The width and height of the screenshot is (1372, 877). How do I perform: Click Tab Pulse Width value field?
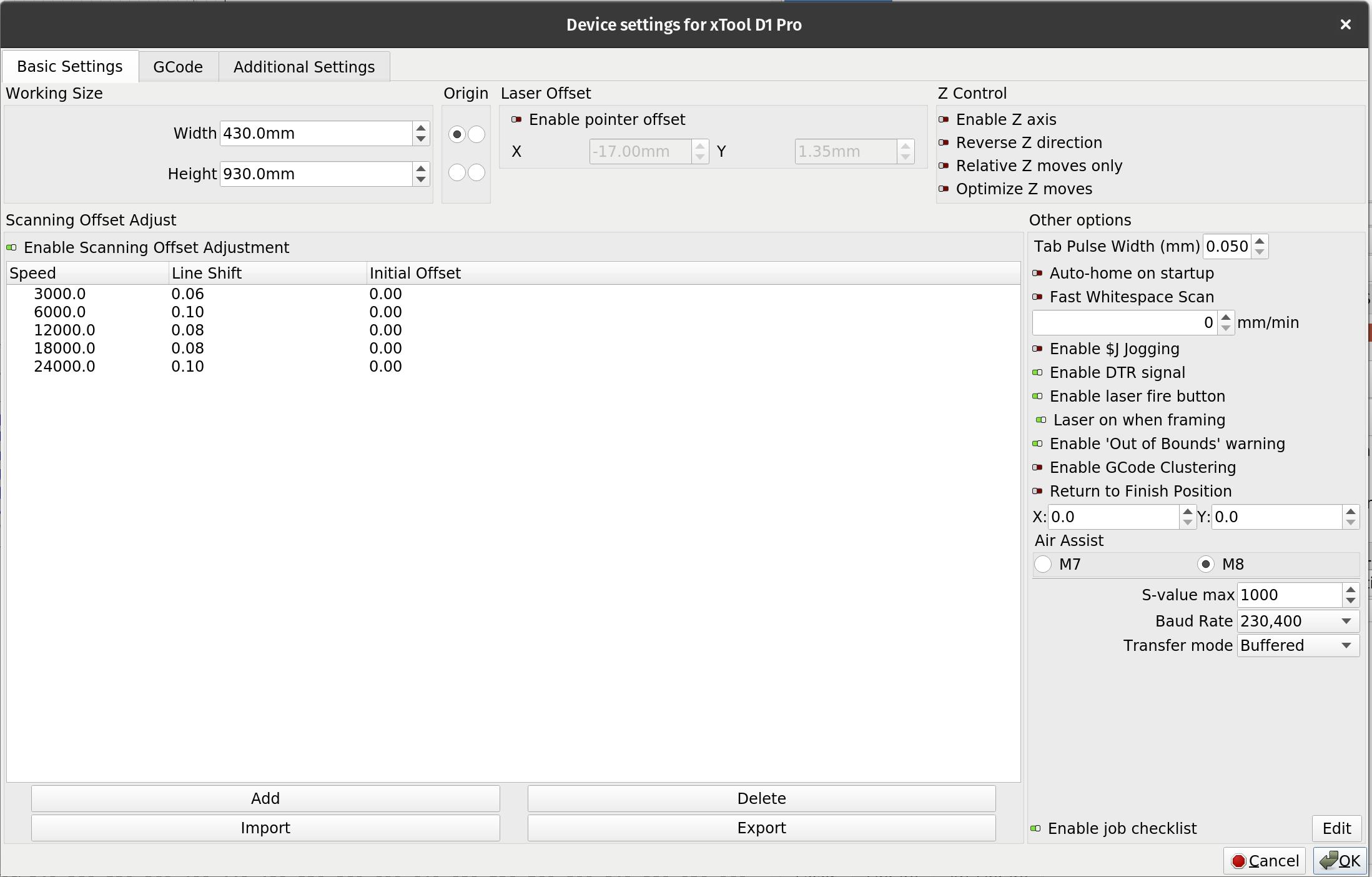tap(1227, 247)
